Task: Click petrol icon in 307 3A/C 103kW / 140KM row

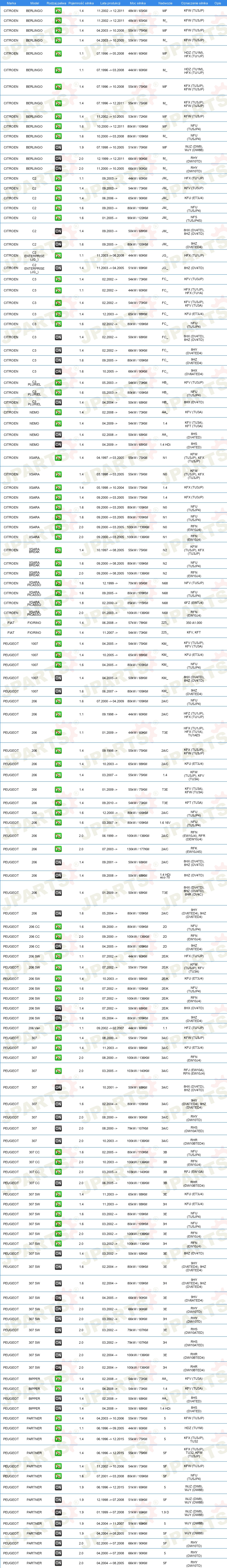Action: pos(58,1071)
